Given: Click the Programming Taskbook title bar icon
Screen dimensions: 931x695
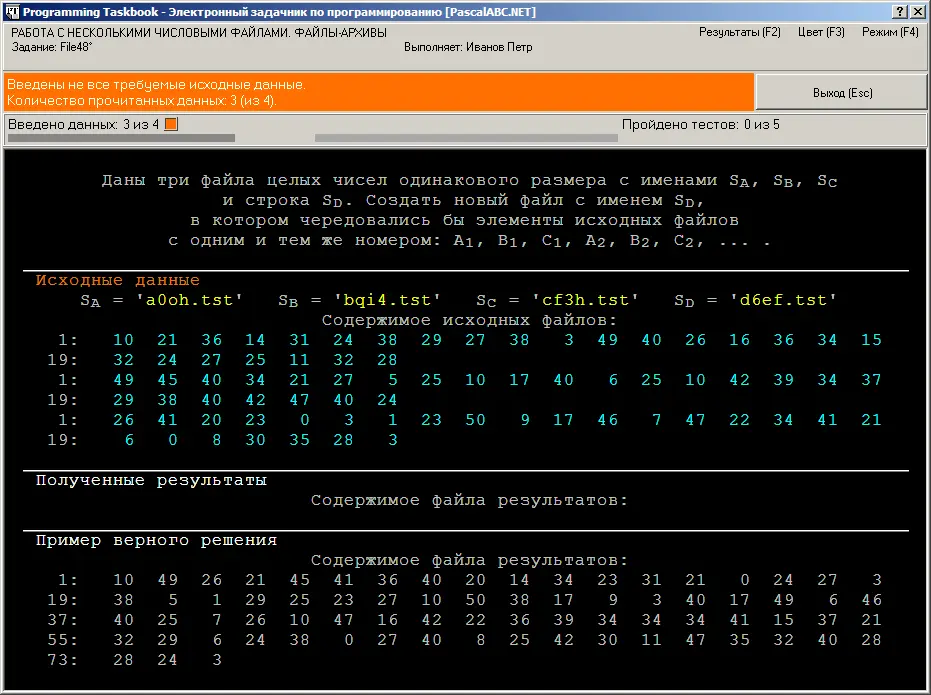Looking at the screenshot, I should click(x=12, y=11).
